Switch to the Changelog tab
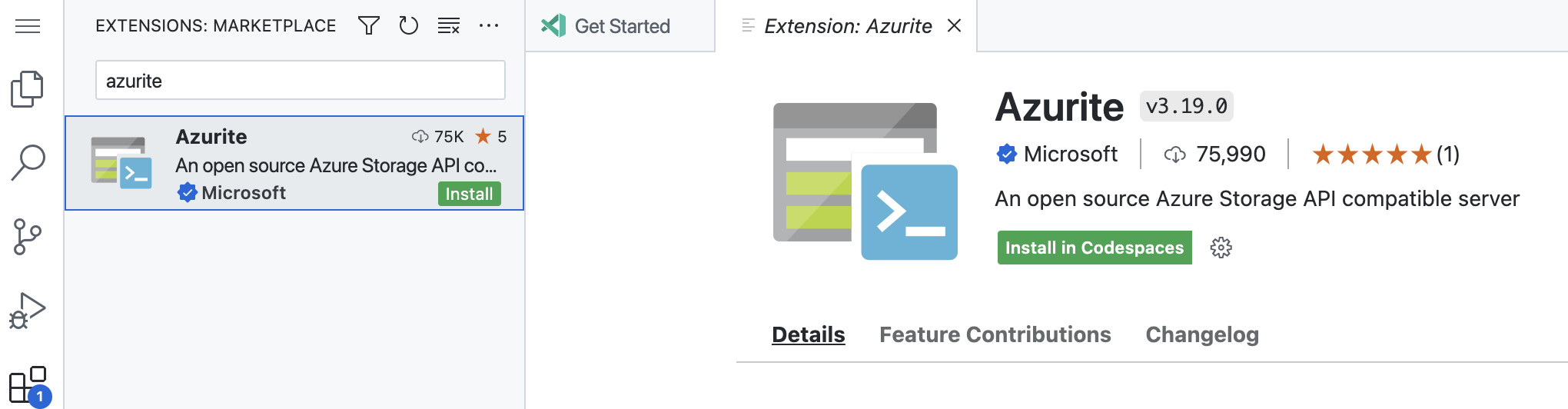The image size is (1568, 409). click(x=1202, y=334)
